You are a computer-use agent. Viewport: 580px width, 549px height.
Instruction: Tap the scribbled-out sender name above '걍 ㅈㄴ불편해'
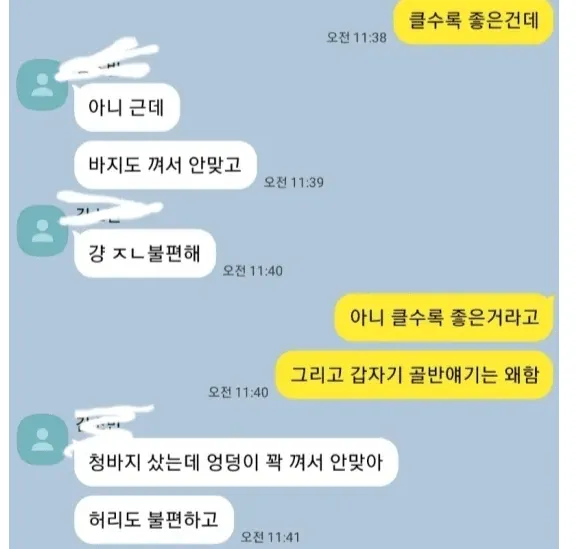pyautogui.click(x=109, y=209)
